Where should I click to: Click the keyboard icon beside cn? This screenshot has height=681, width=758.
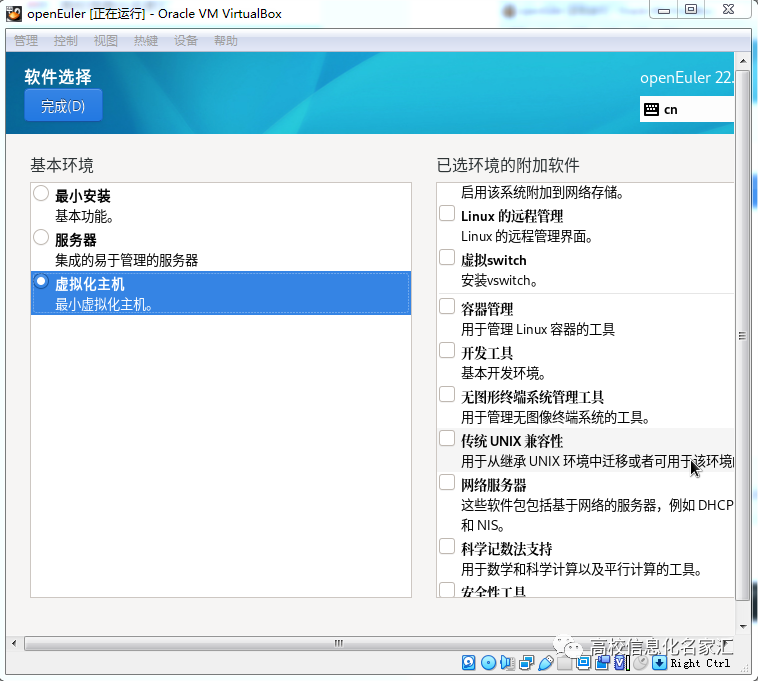(x=651, y=110)
